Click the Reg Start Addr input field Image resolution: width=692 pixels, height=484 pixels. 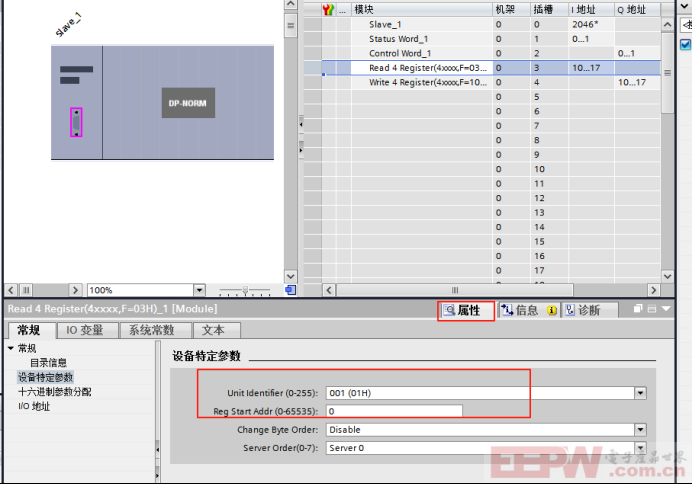pyautogui.click(x=394, y=411)
